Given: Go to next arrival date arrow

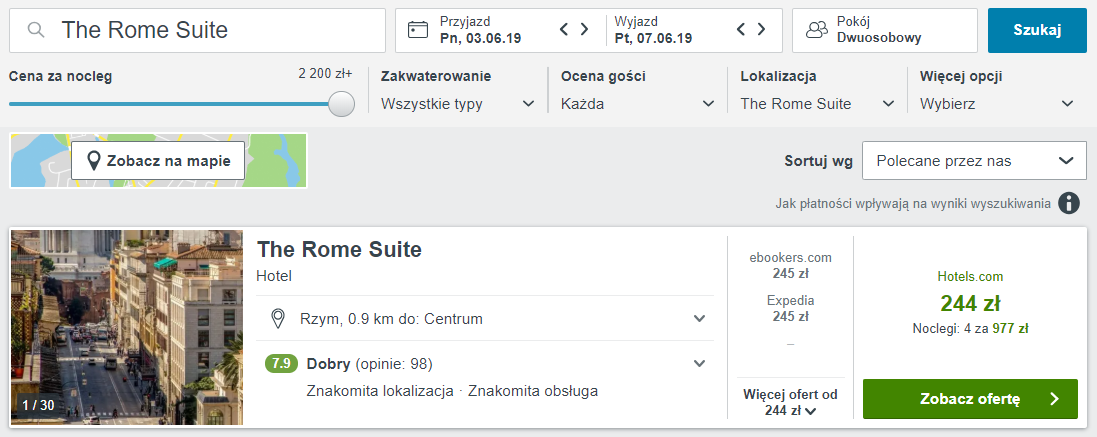Looking at the screenshot, I should [584, 29].
